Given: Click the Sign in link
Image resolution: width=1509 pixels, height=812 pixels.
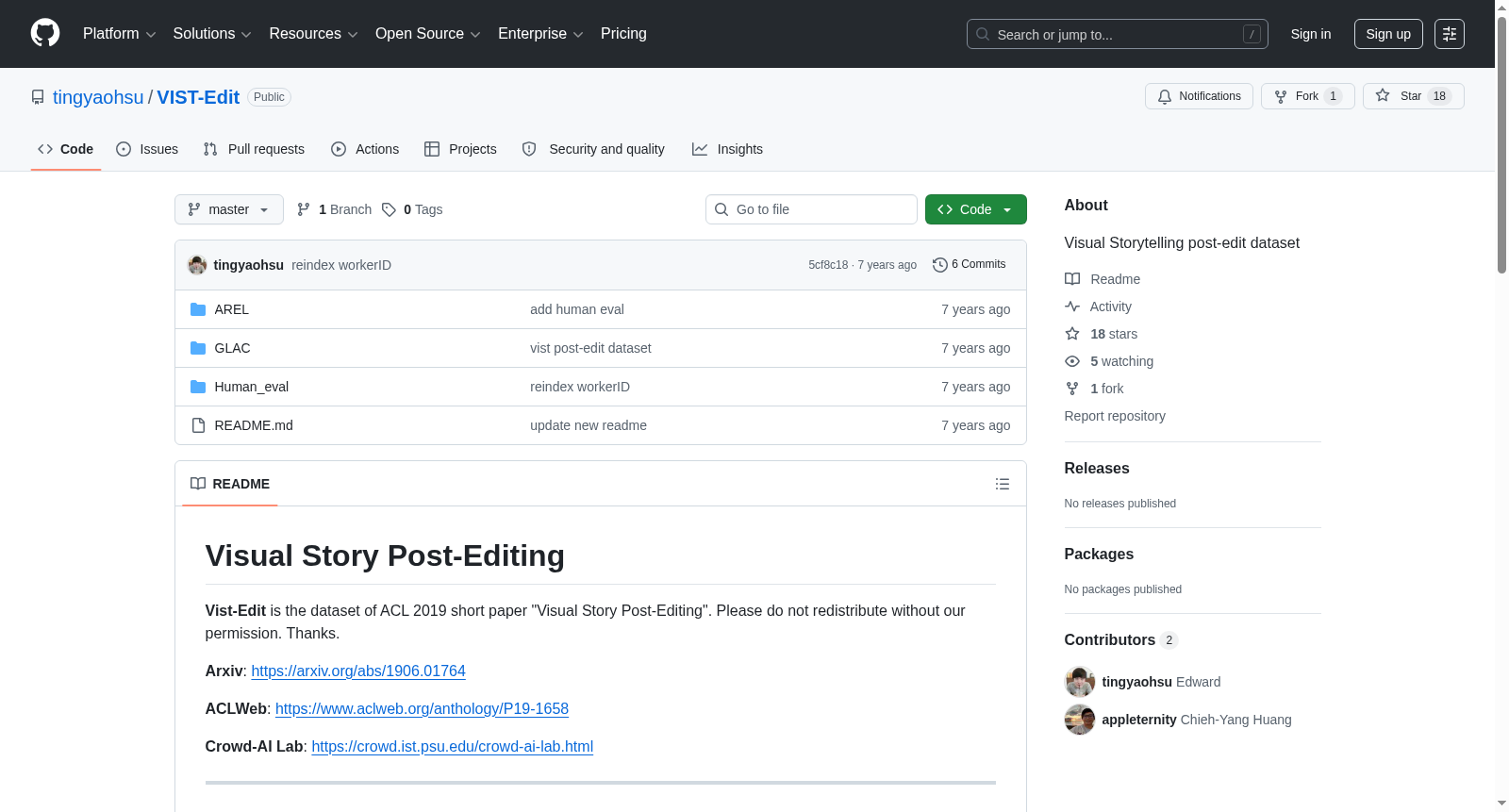Looking at the screenshot, I should (x=1311, y=34).
